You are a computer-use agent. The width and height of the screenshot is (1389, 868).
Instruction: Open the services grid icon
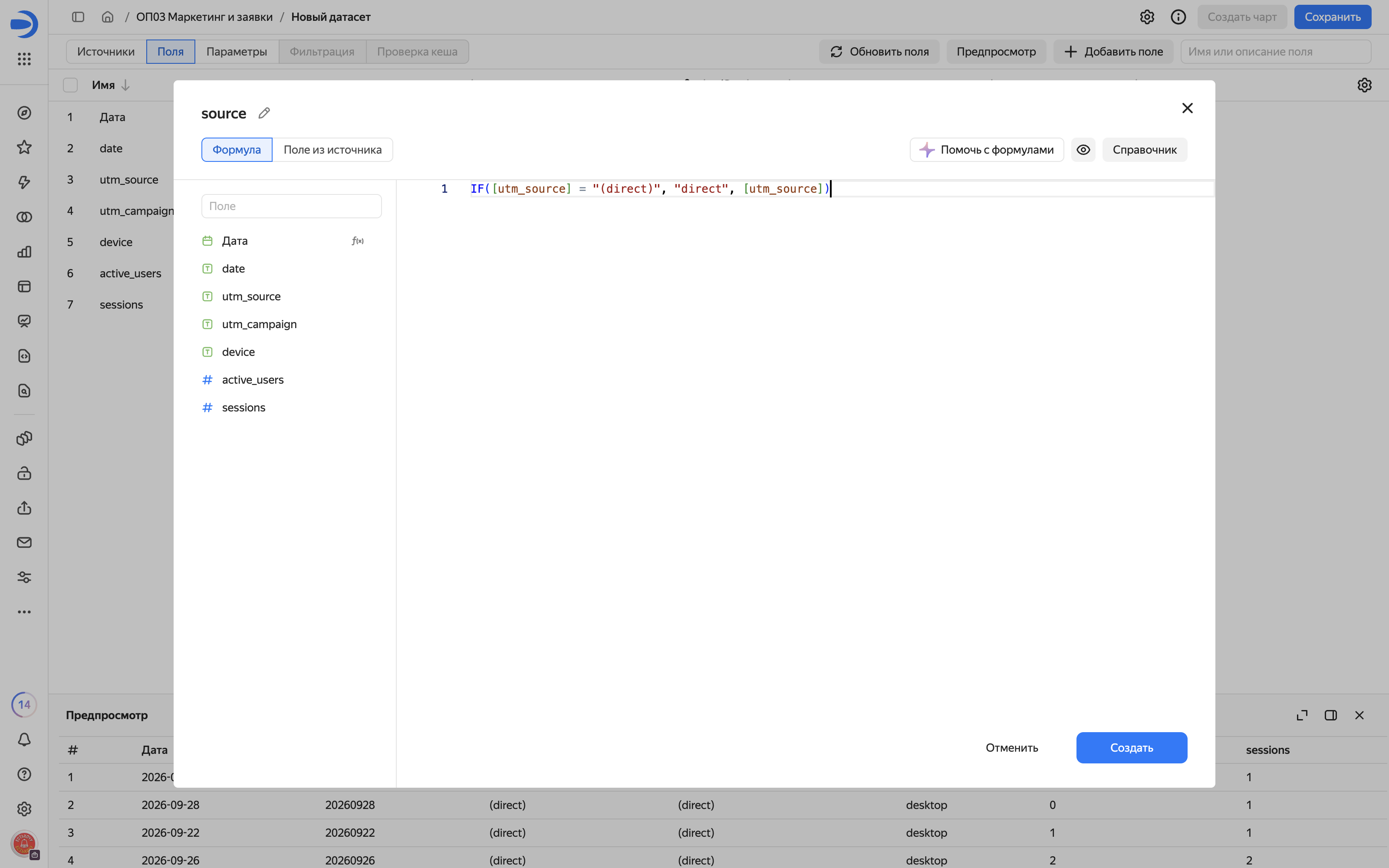(24, 59)
